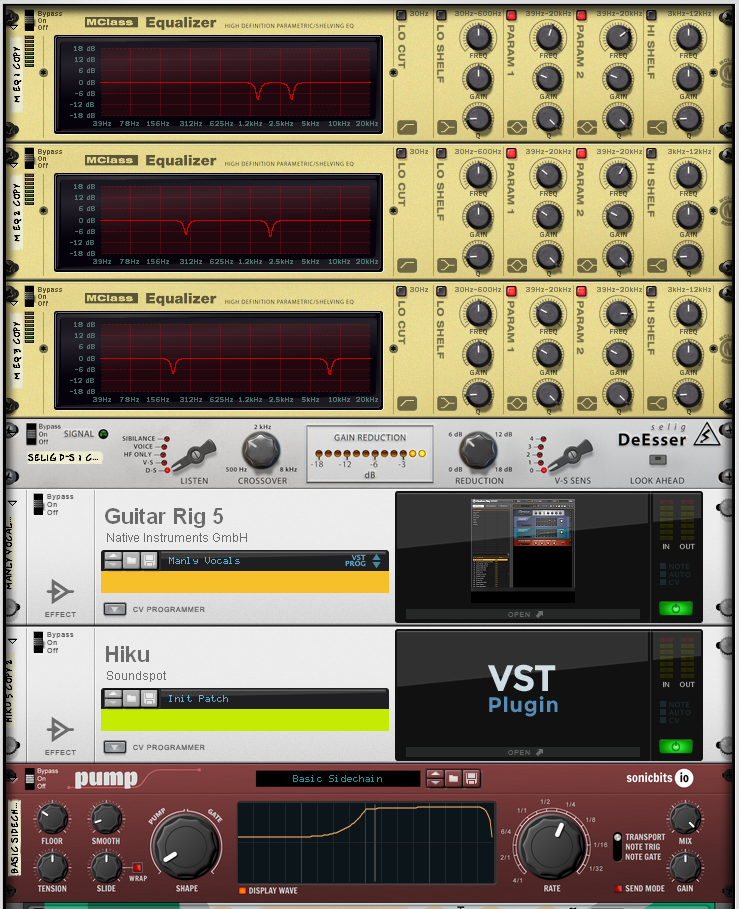Click the CROSSOVER knob on the DeEsser
The image size is (739, 909).
click(261, 450)
